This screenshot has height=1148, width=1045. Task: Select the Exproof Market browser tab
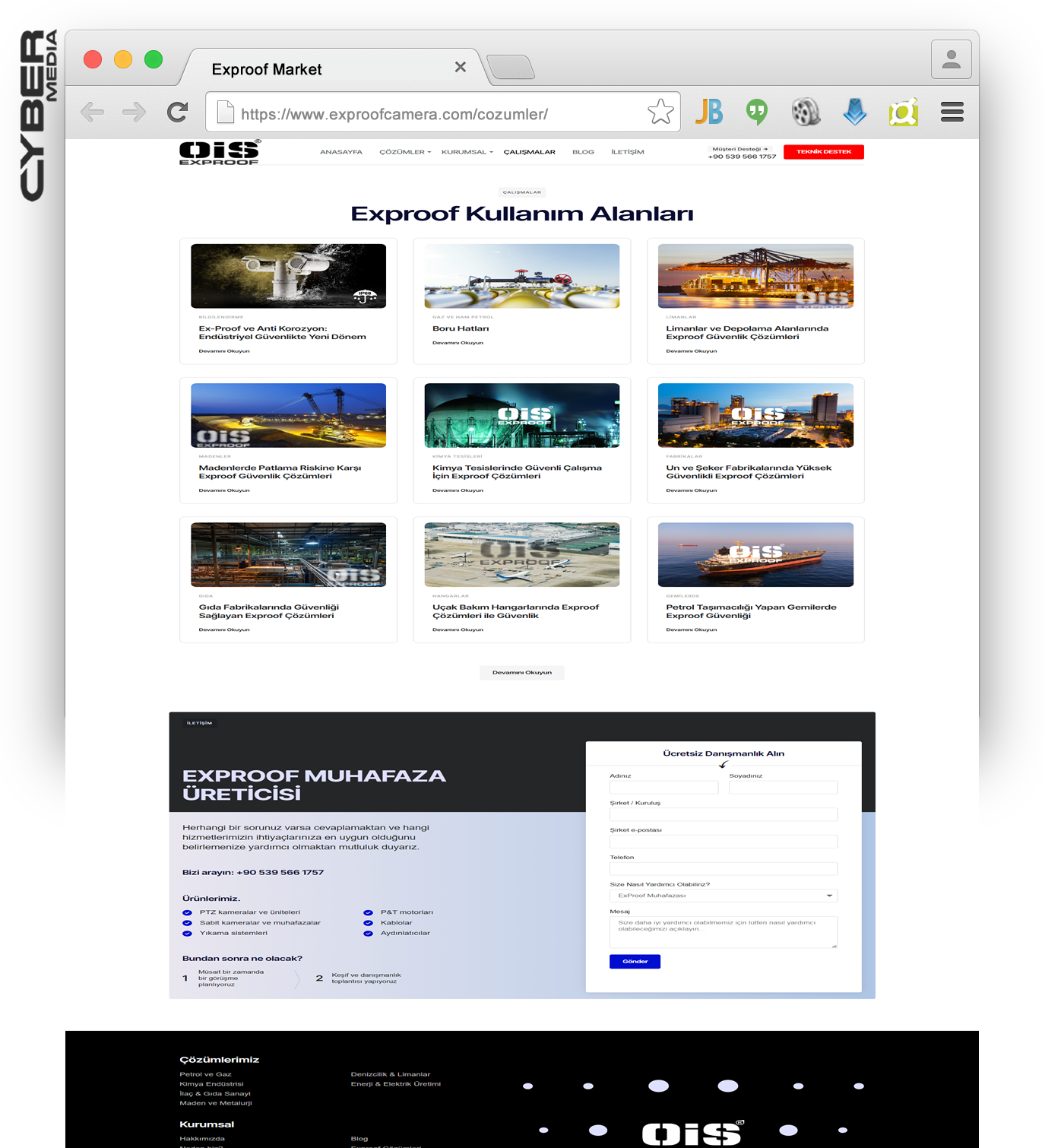pos(267,69)
